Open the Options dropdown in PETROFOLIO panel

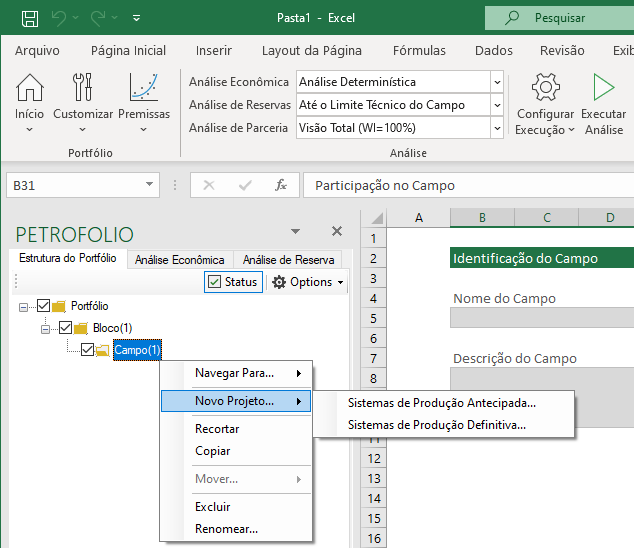click(308, 282)
